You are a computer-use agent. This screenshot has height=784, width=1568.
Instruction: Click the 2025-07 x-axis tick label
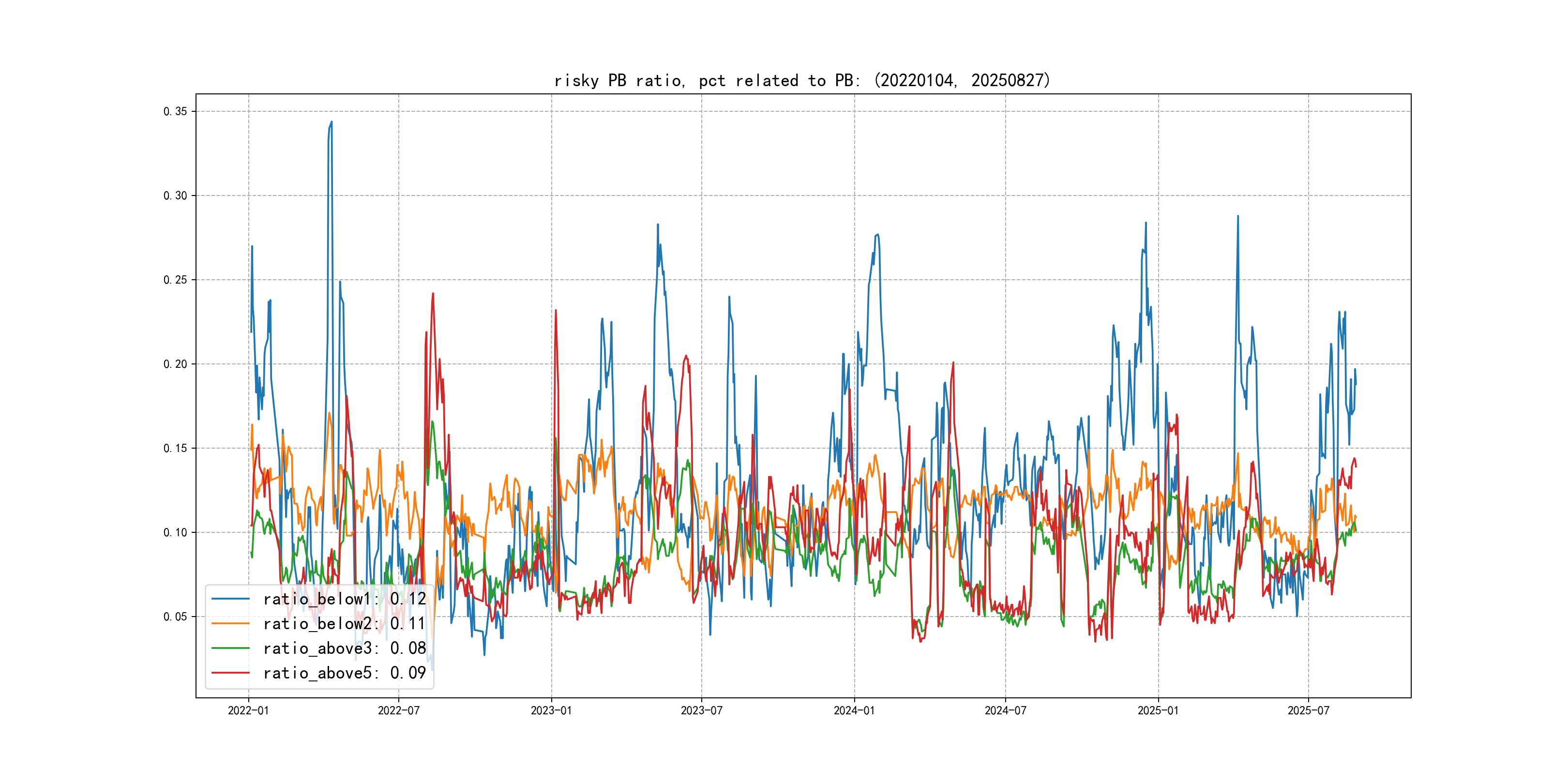pos(1308,710)
